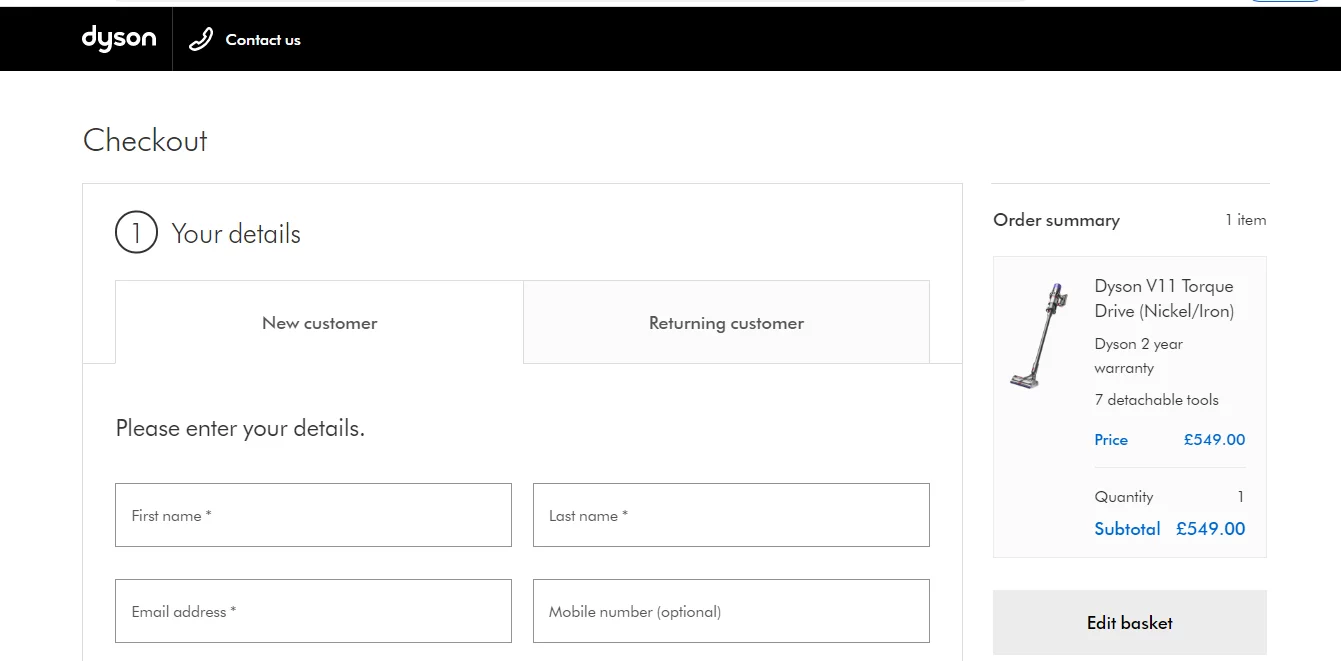Screen dimensions: 1341x661
Task: Click the 'Please enter your details.' text
Action: 240,428
